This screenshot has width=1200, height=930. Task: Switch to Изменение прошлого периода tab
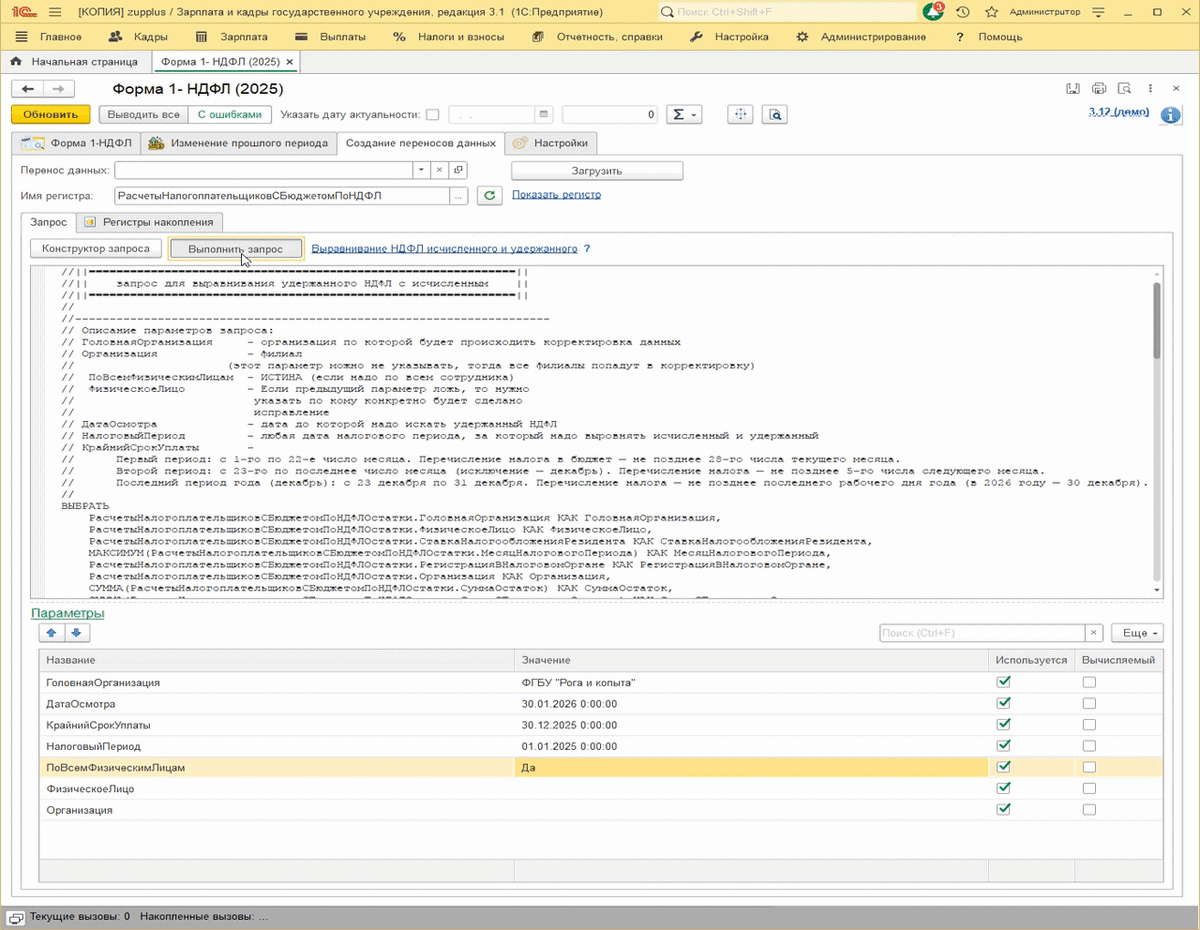(x=238, y=143)
